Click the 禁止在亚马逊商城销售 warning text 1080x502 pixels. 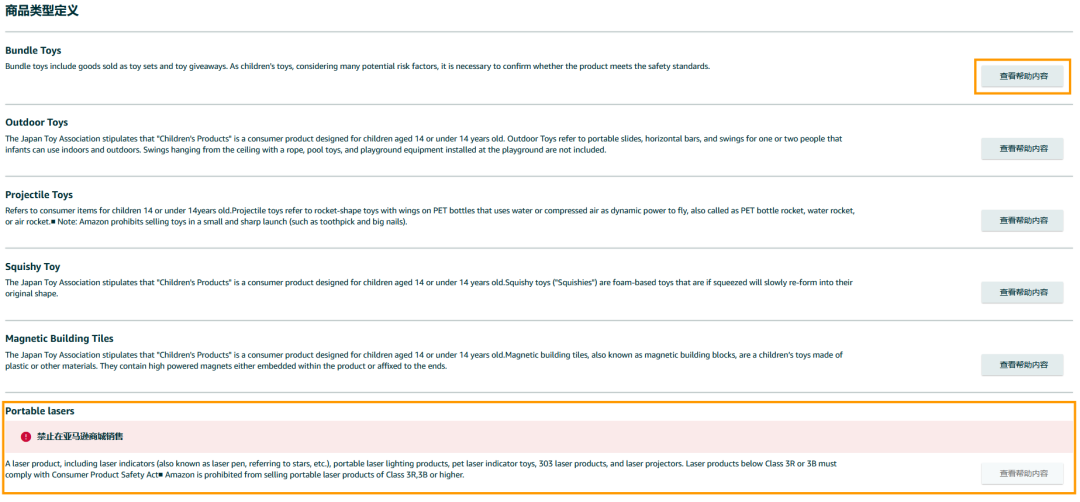pos(80,437)
